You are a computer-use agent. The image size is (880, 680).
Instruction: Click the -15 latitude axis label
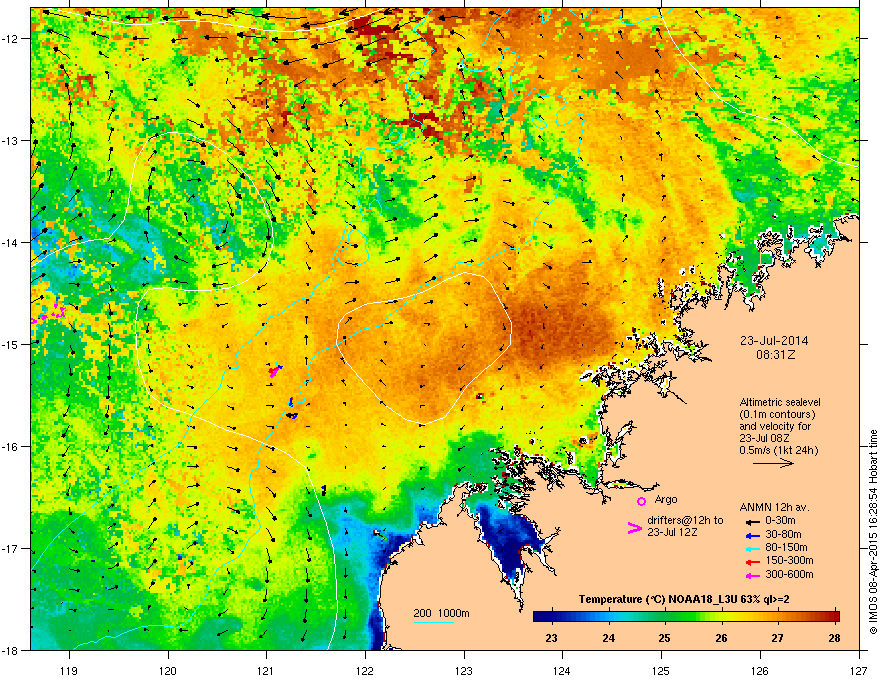pyautogui.click(x=10, y=344)
